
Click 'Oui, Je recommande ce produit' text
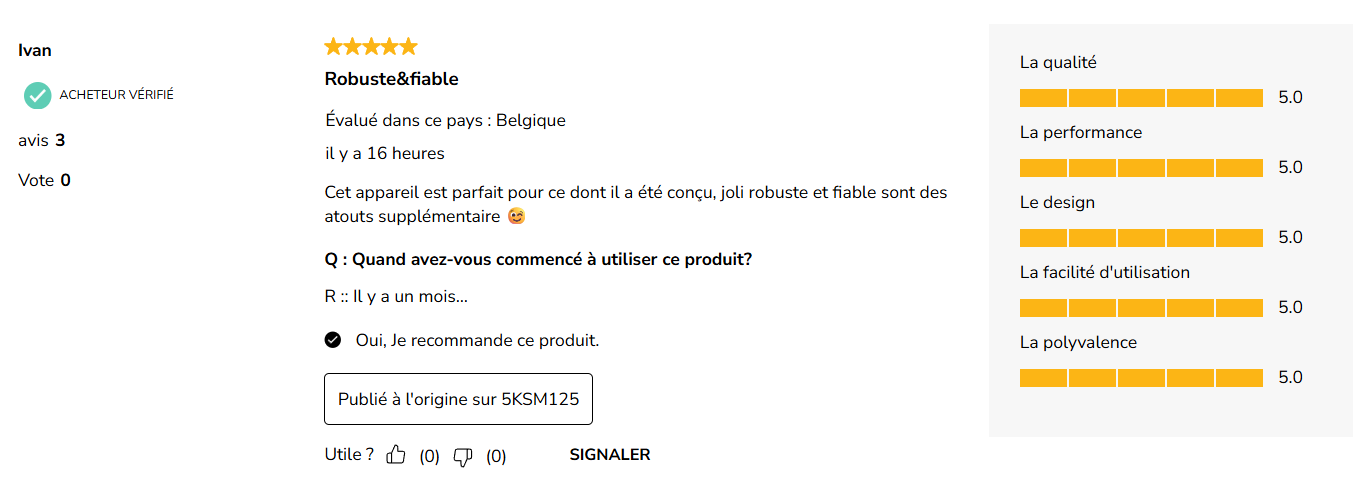coord(477,340)
